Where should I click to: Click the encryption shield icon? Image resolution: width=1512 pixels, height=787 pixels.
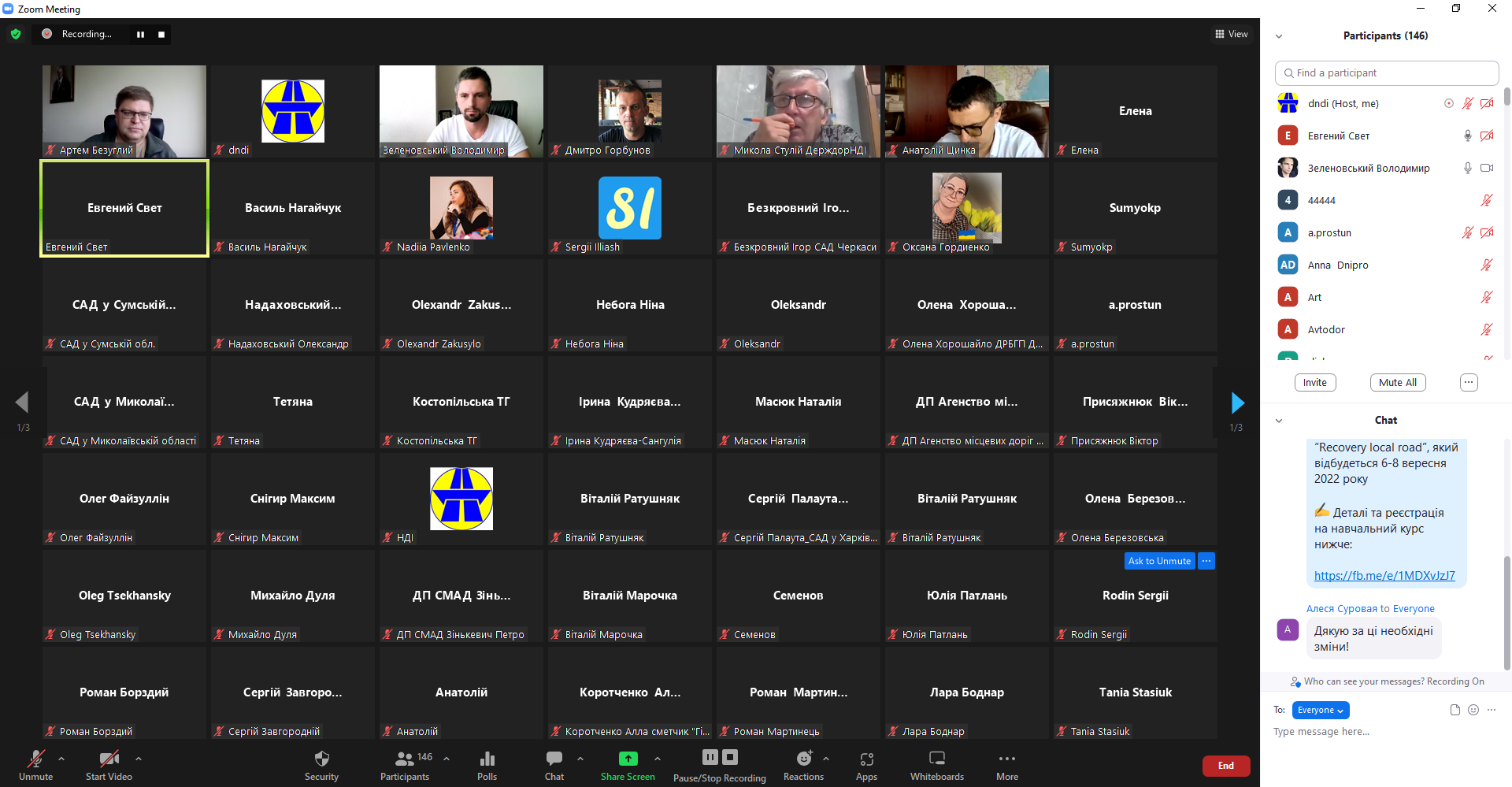(16, 34)
